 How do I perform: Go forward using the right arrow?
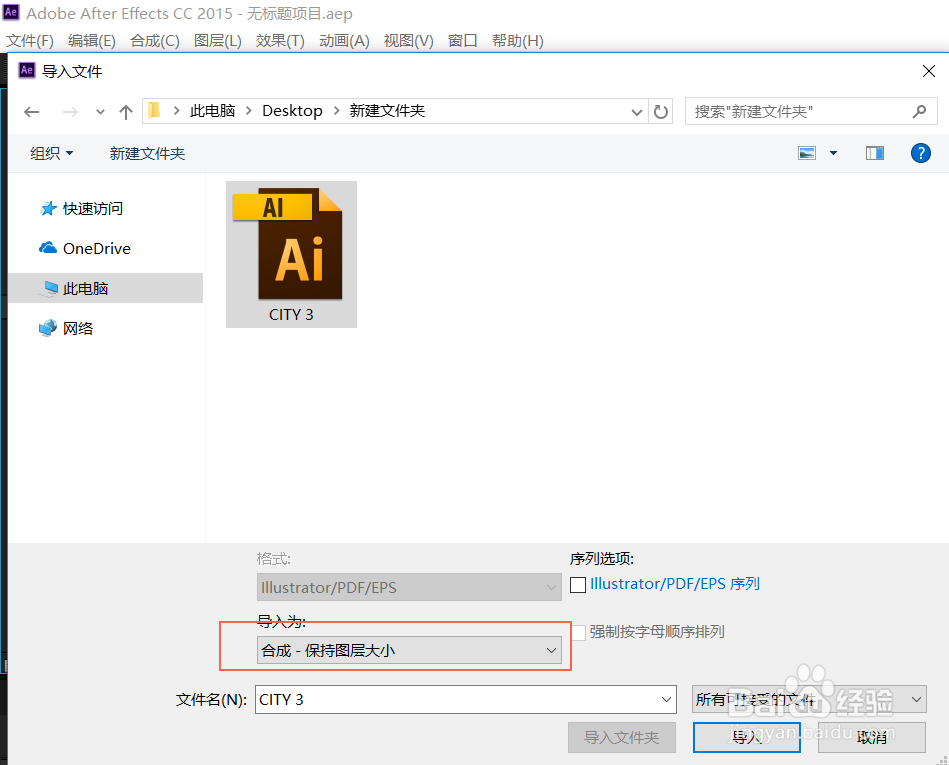[70, 112]
